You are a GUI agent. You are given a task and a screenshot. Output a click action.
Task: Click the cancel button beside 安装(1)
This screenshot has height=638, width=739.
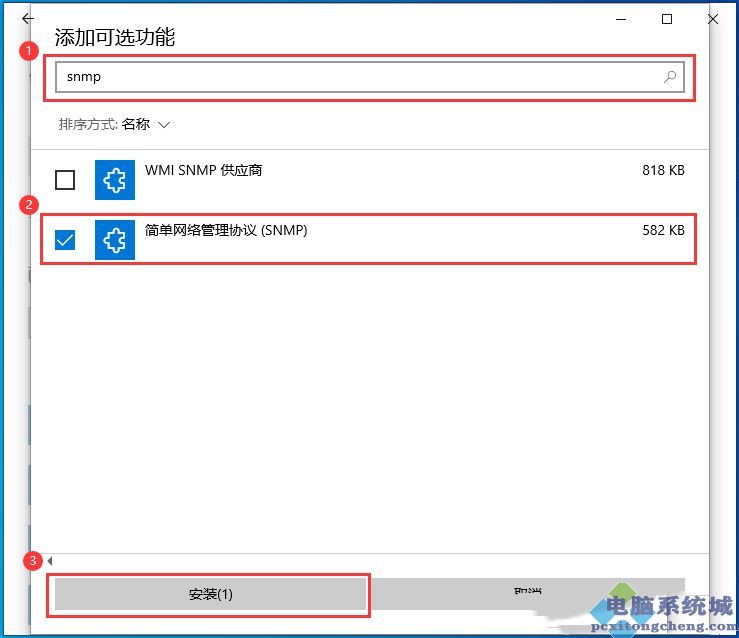point(527,592)
